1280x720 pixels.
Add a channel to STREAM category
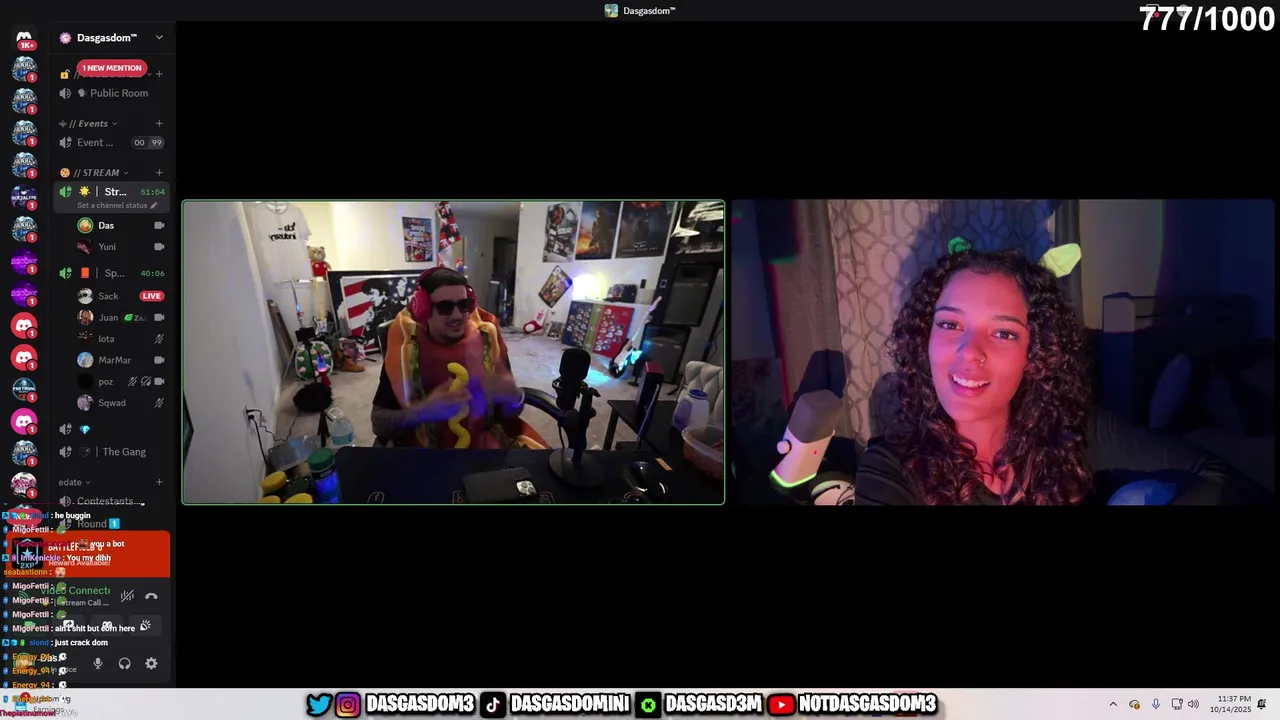click(x=159, y=173)
